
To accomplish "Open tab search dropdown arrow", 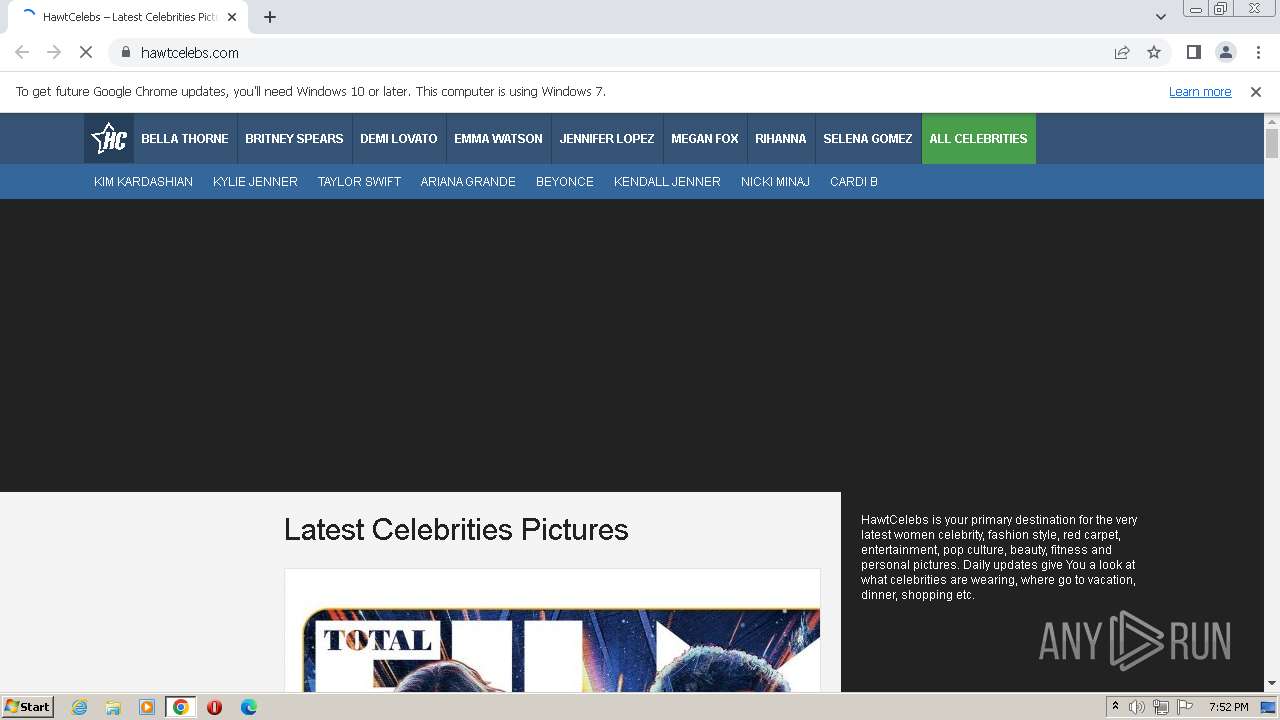I will point(1160,17).
